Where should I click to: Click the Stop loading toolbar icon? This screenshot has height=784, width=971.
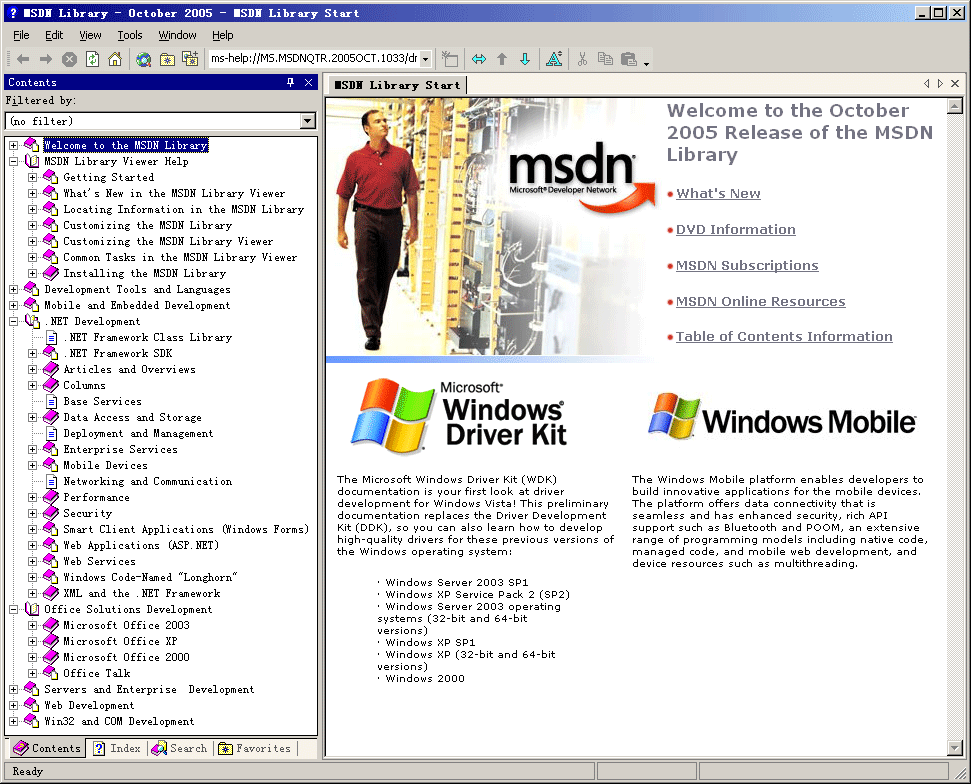pos(69,59)
